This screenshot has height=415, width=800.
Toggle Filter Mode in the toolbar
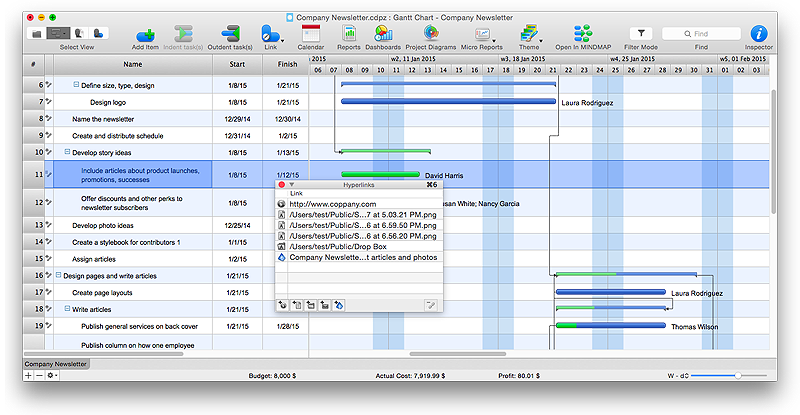pos(642,34)
